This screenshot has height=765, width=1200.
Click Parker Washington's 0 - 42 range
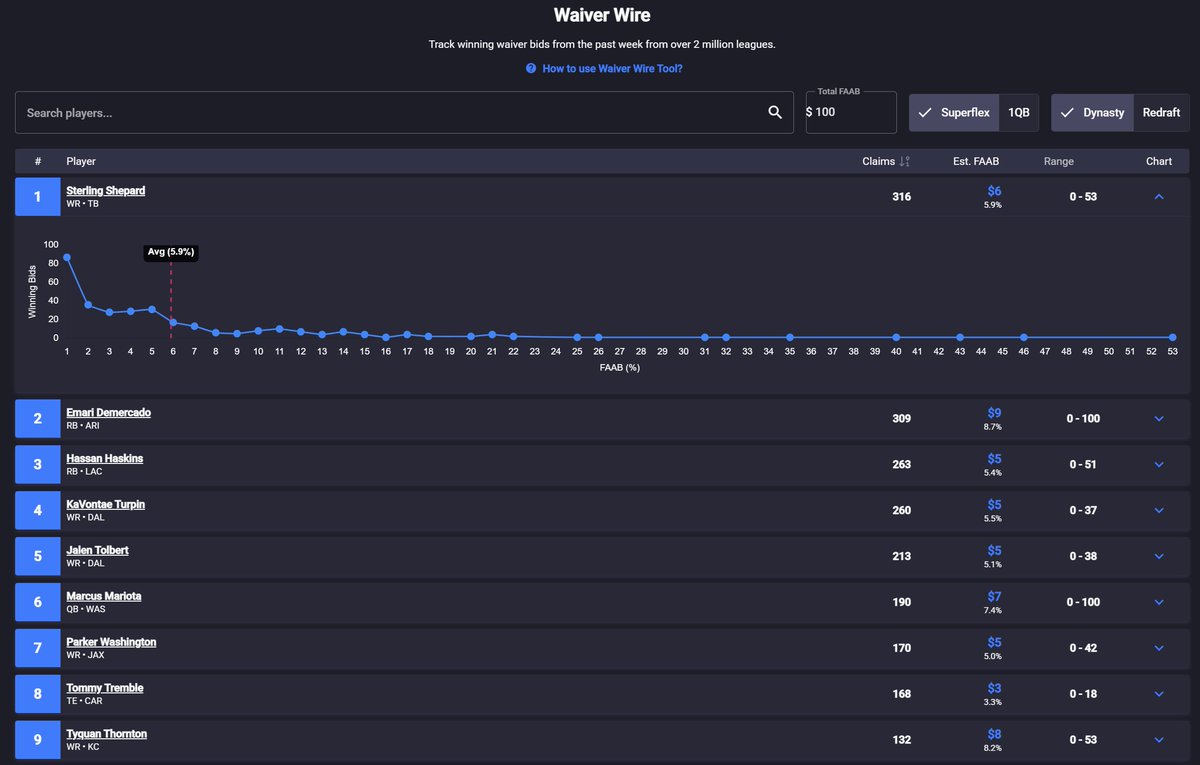pyautogui.click(x=1083, y=649)
